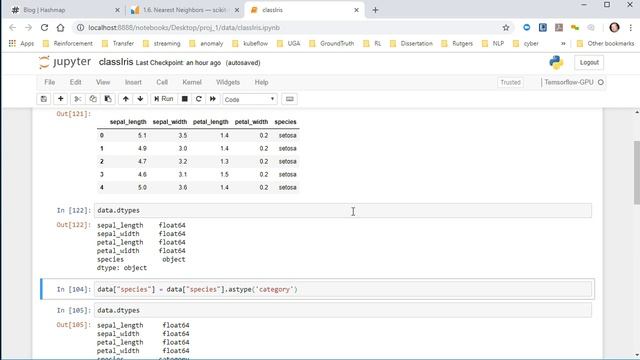Restart the kernel icon
640x360 pixels.
pyautogui.click(x=199, y=99)
